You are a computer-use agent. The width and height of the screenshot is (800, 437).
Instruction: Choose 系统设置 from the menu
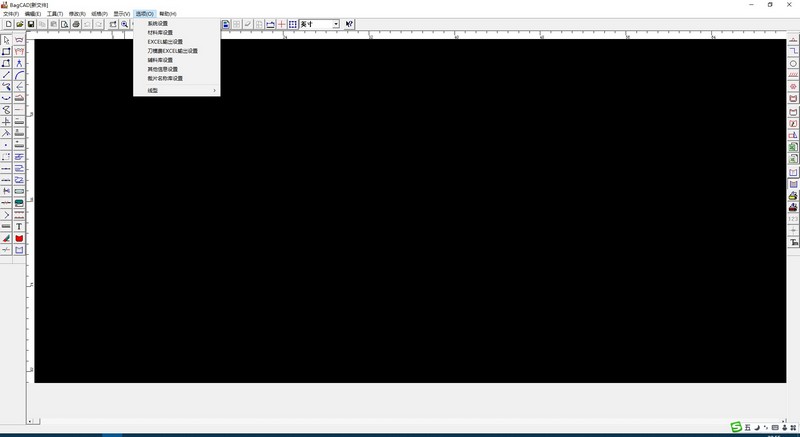click(158, 23)
